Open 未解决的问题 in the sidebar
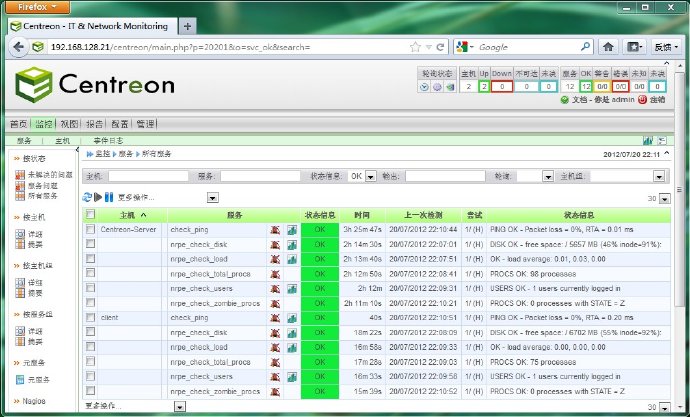 [50, 175]
